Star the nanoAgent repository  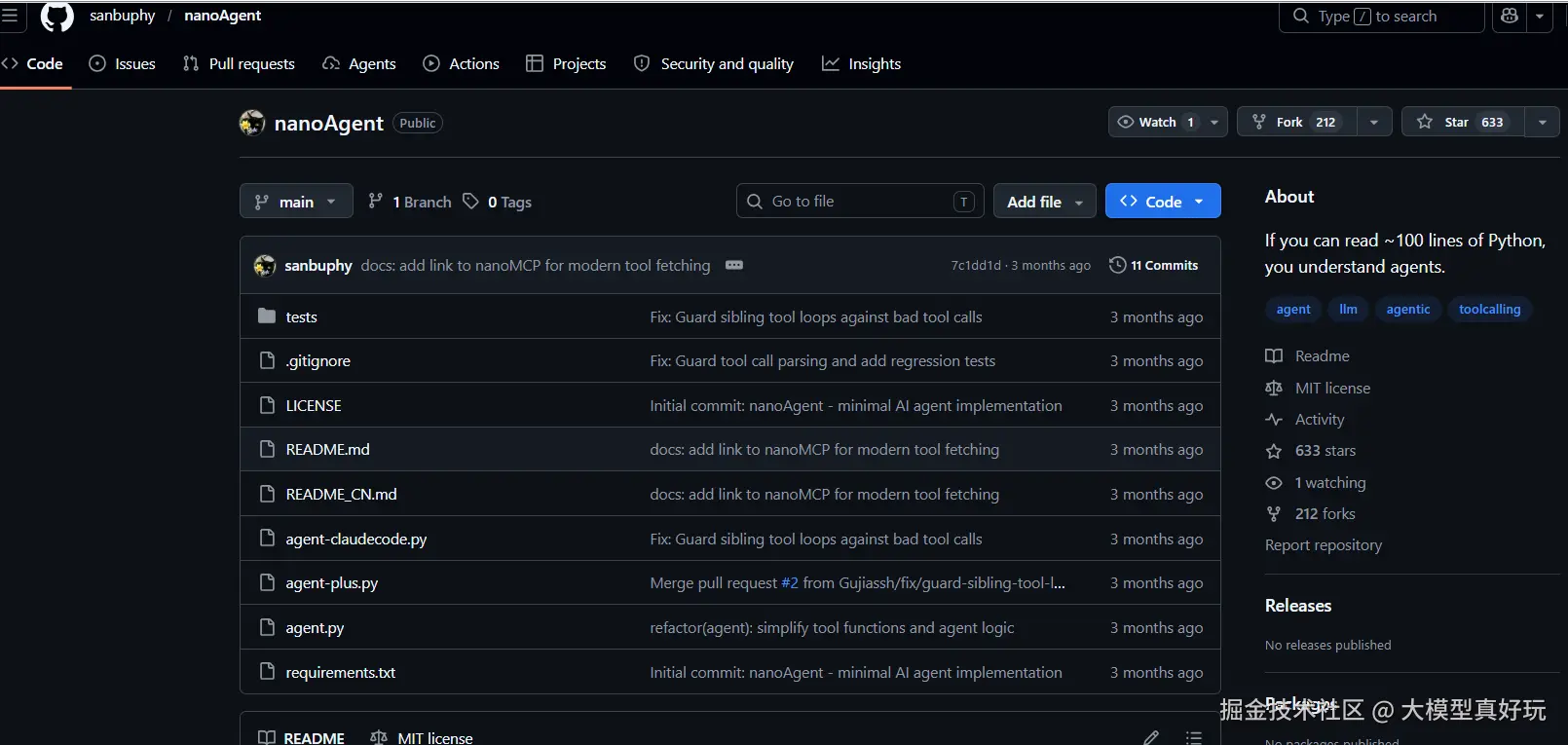tap(1463, 122)
